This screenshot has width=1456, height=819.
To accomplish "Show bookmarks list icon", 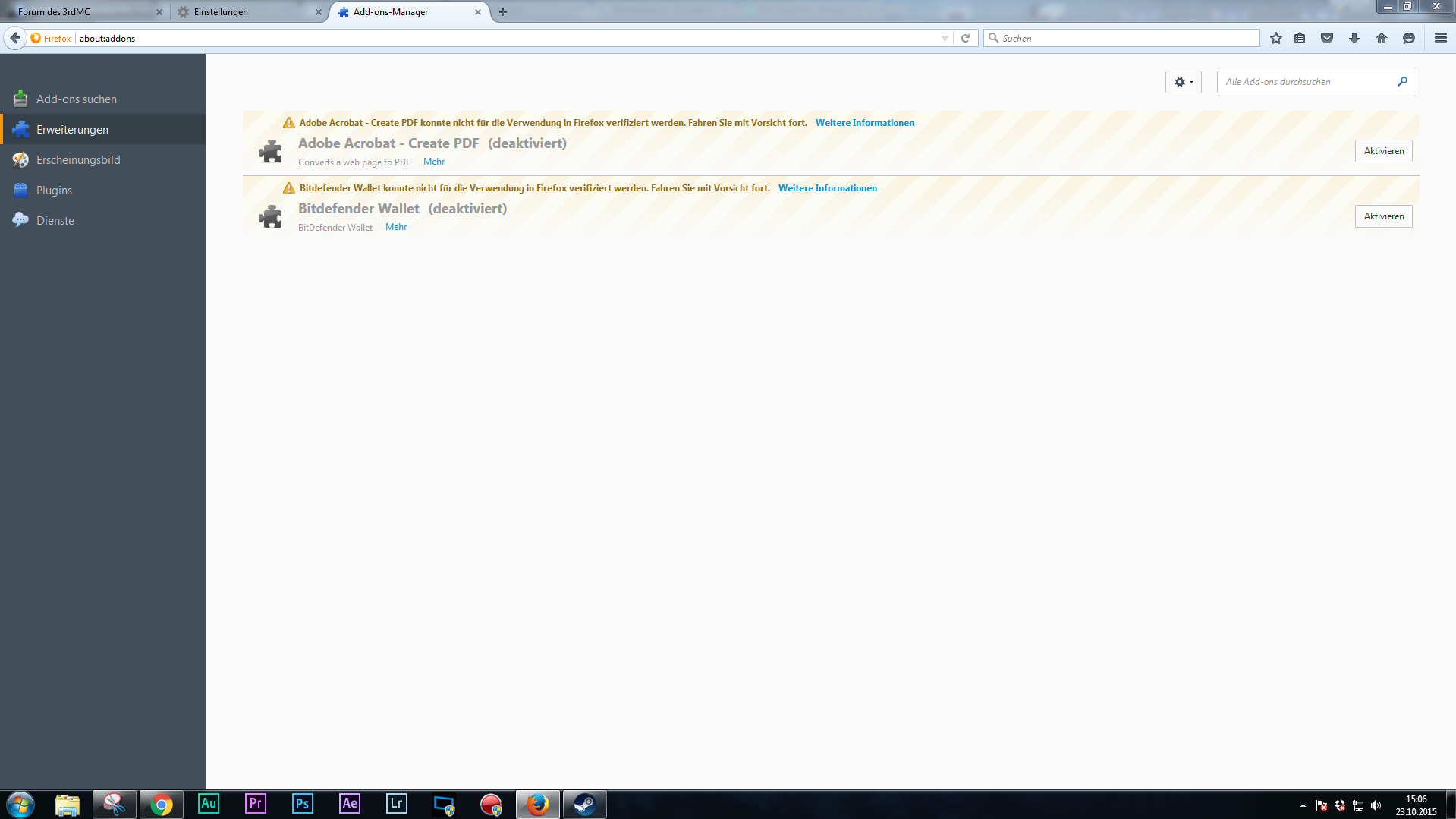I will (1300, 38).
